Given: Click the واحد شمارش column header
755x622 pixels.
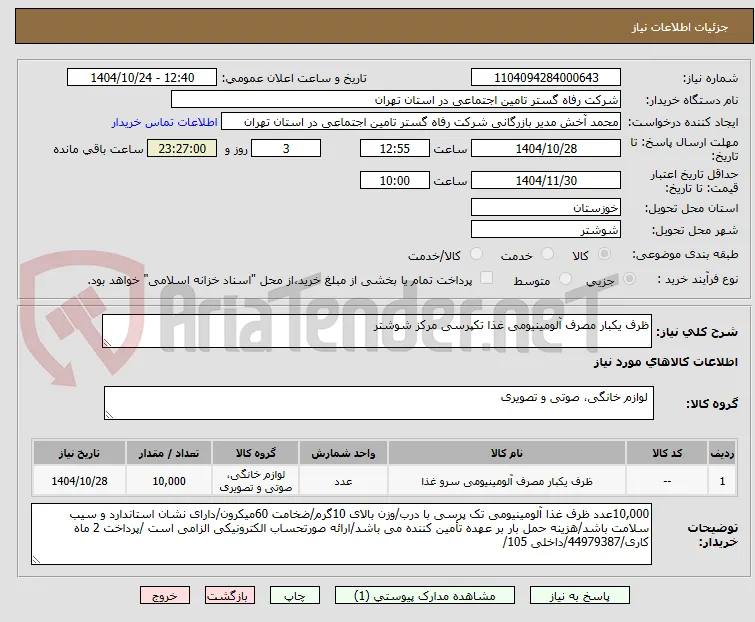Looking at the screenshot, I should tap(343, 453).
